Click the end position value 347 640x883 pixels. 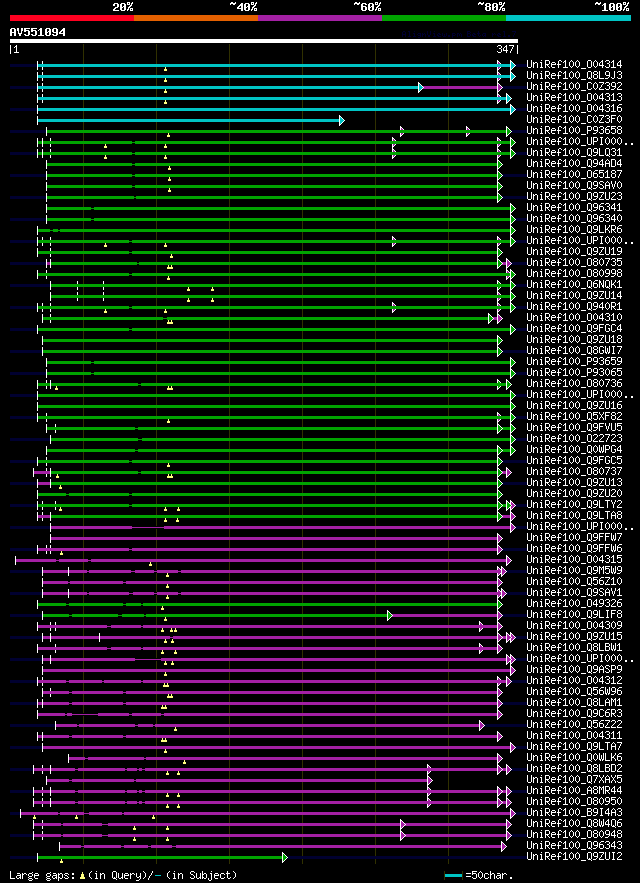(x=505, y=50)
